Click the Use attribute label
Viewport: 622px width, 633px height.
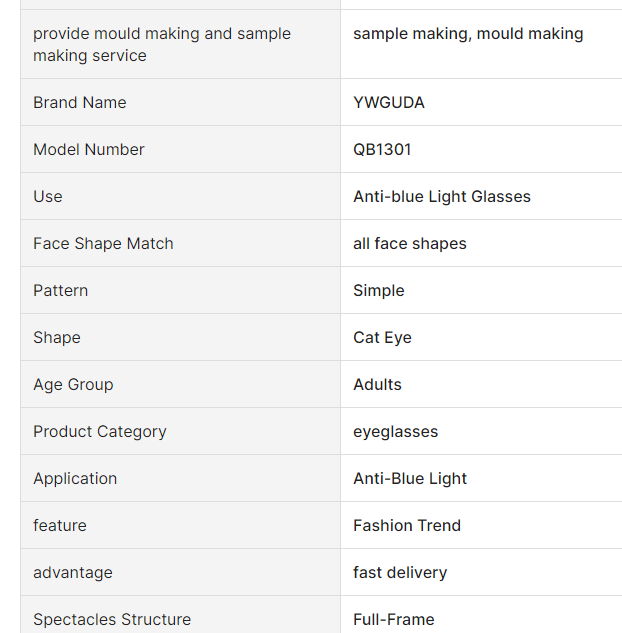48,197
